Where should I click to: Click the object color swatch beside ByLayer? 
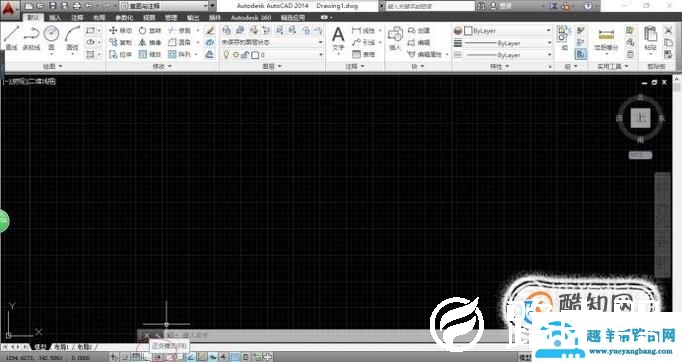468,31
